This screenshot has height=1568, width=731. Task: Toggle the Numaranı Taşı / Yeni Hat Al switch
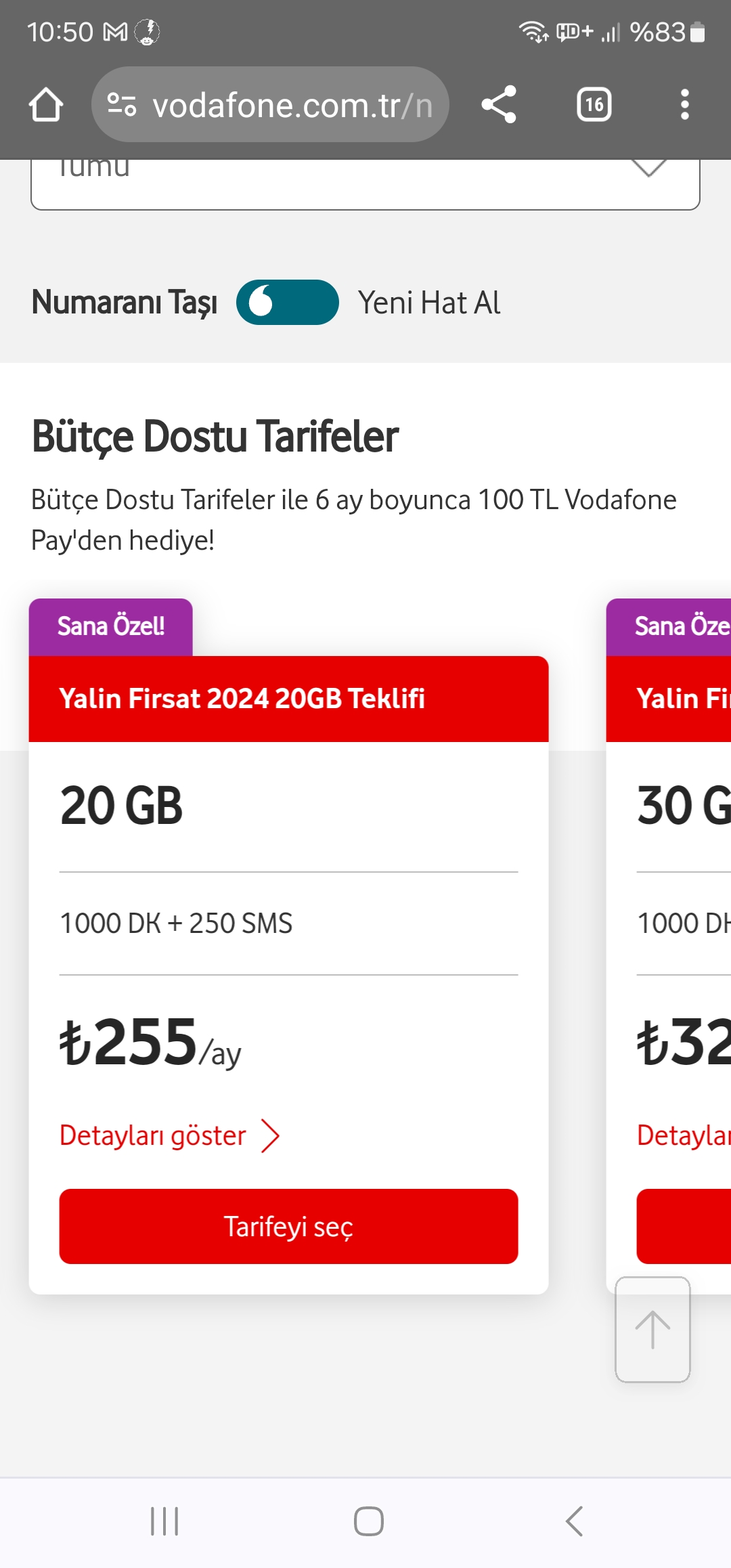pyautogui.click(x=287, y=303)
